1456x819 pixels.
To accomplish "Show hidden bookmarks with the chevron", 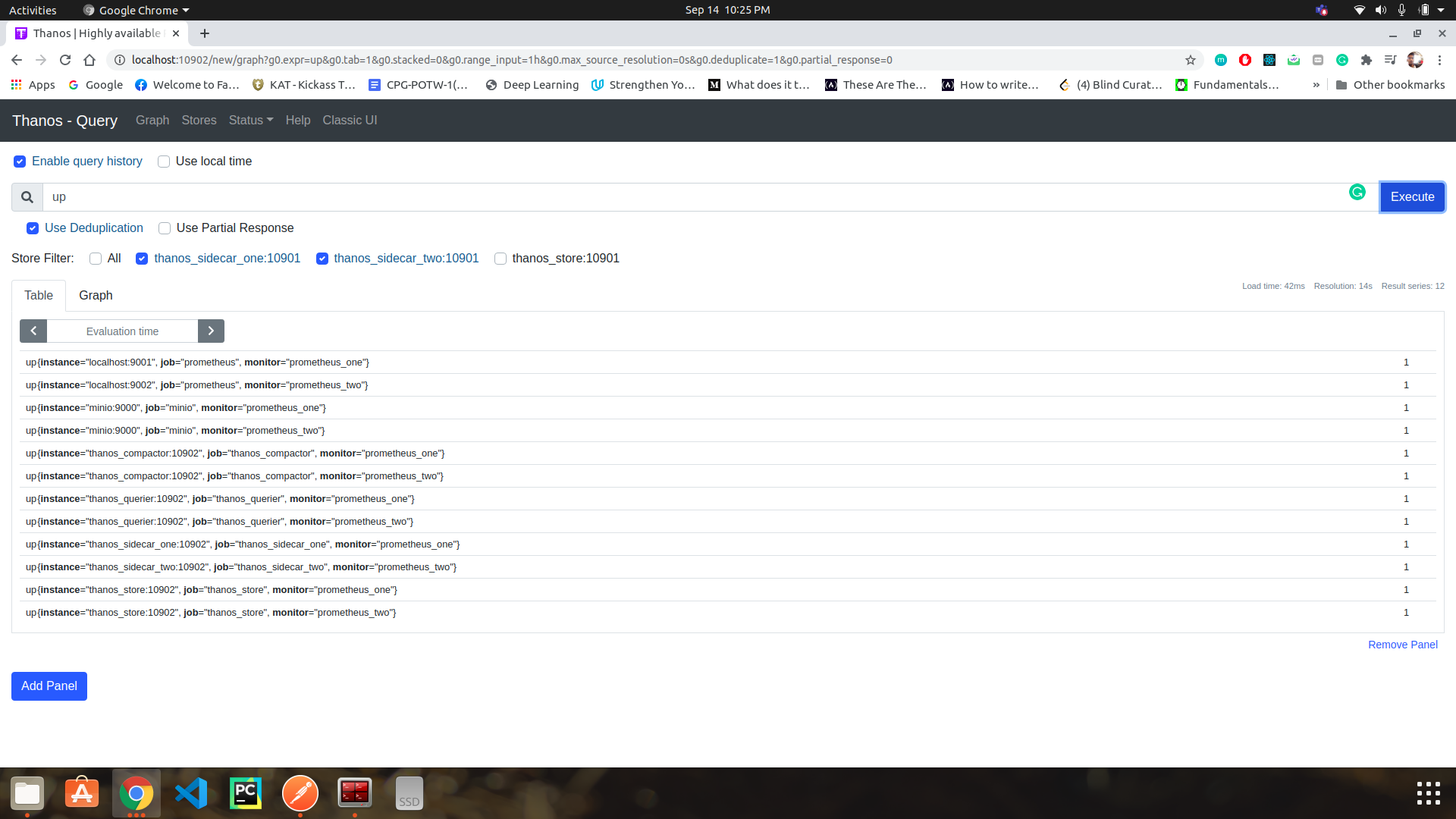I will click(1316, 85).
